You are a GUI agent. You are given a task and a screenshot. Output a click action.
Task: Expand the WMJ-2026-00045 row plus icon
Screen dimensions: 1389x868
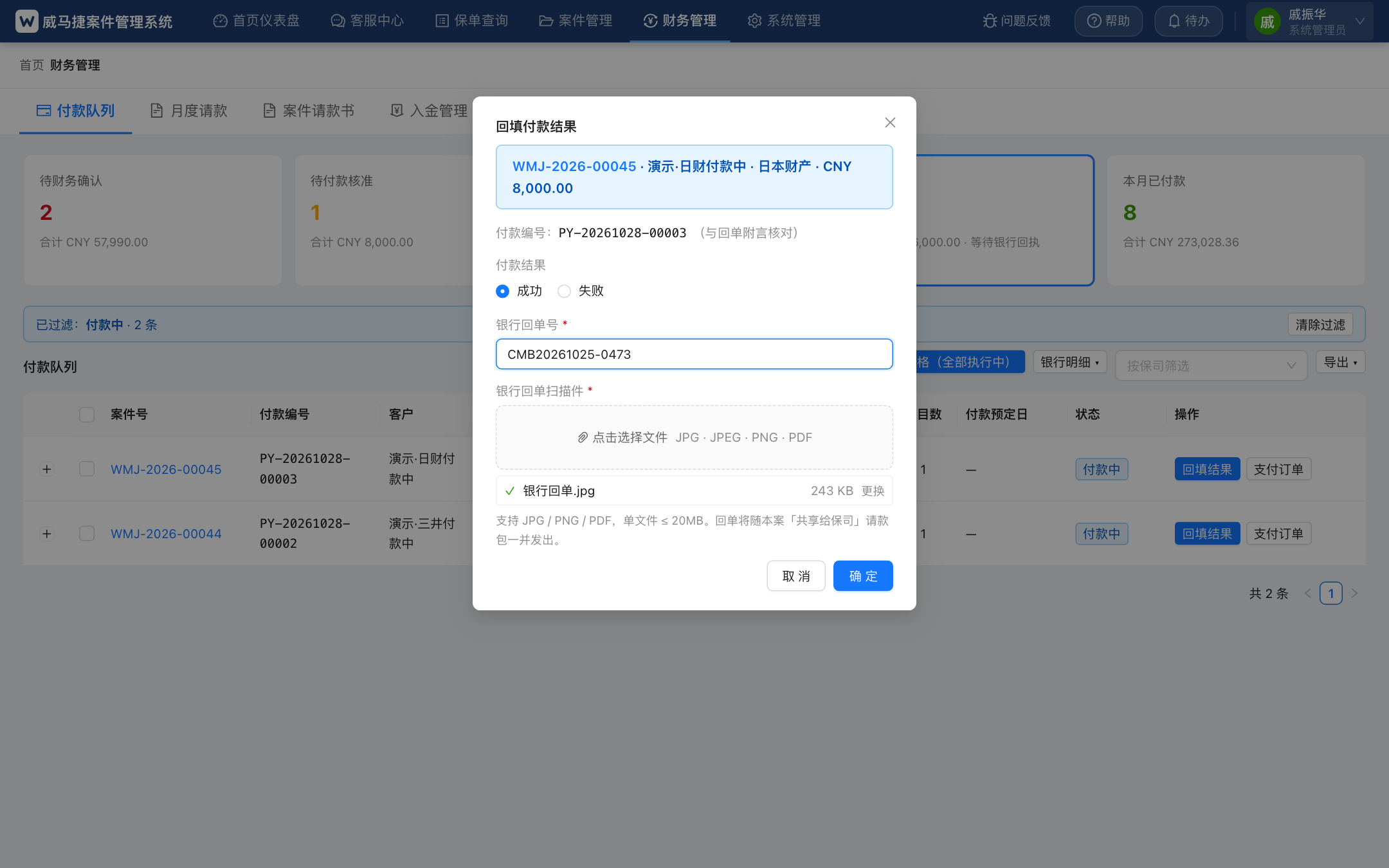click(x=46, y=469)
